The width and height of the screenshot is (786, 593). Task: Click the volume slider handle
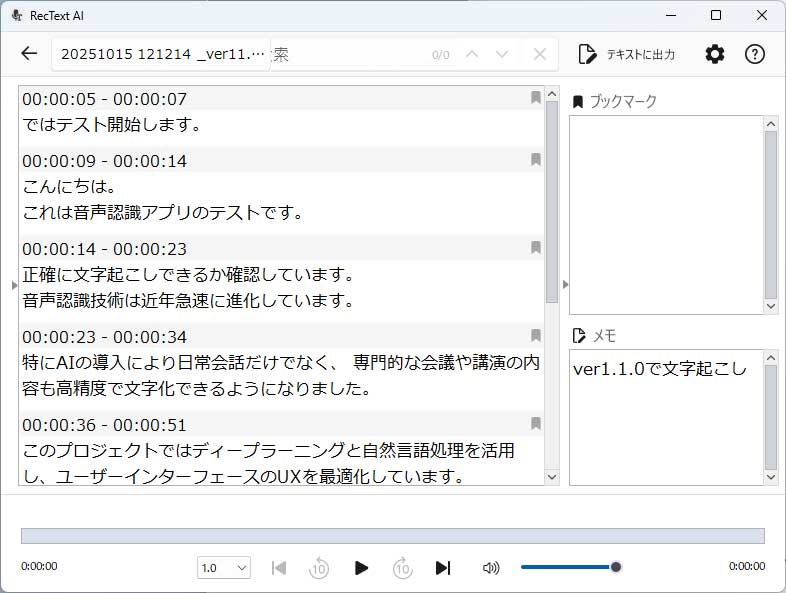[x=616, y=567]
